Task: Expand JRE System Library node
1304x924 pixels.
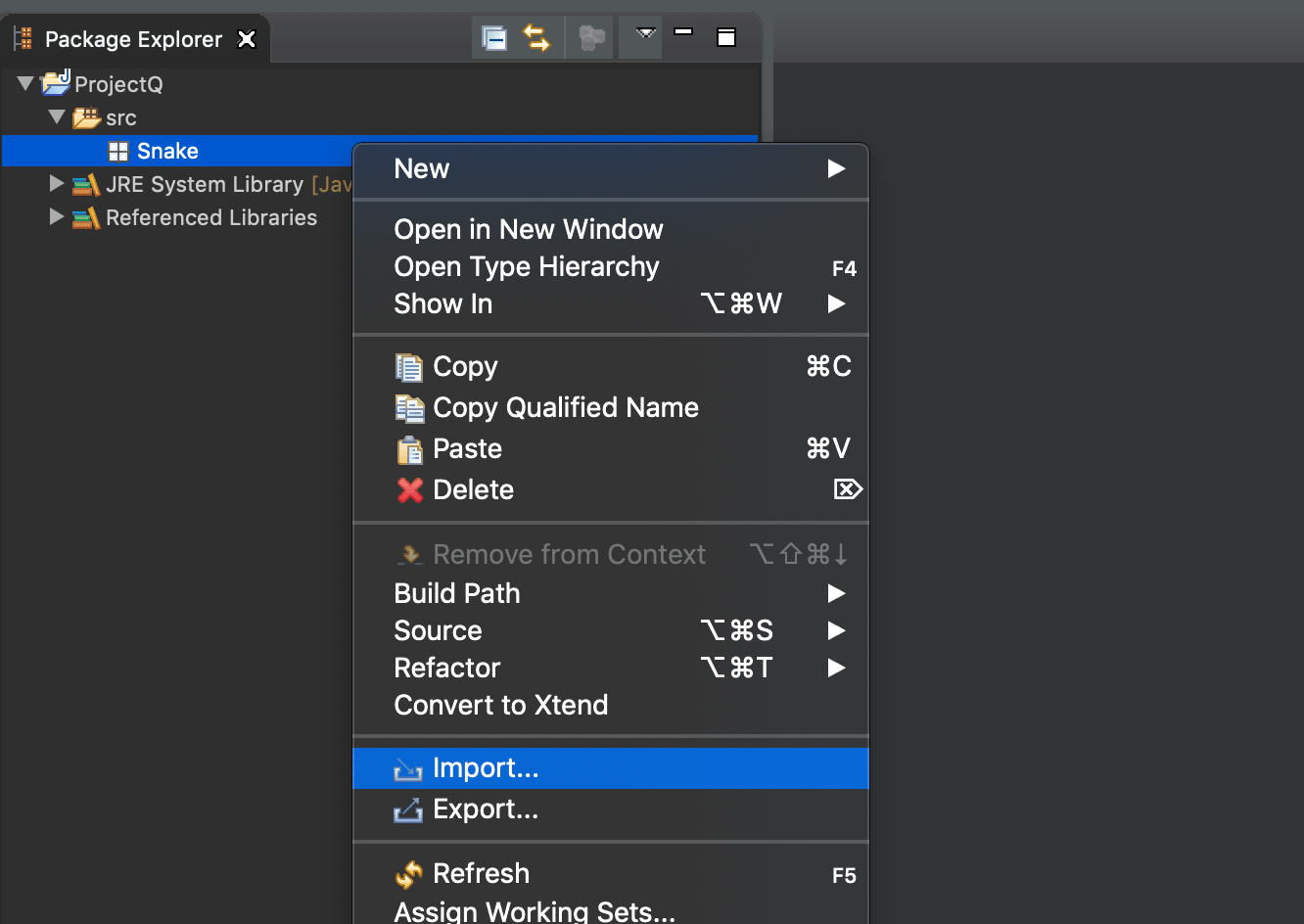Action: [57, 184]
